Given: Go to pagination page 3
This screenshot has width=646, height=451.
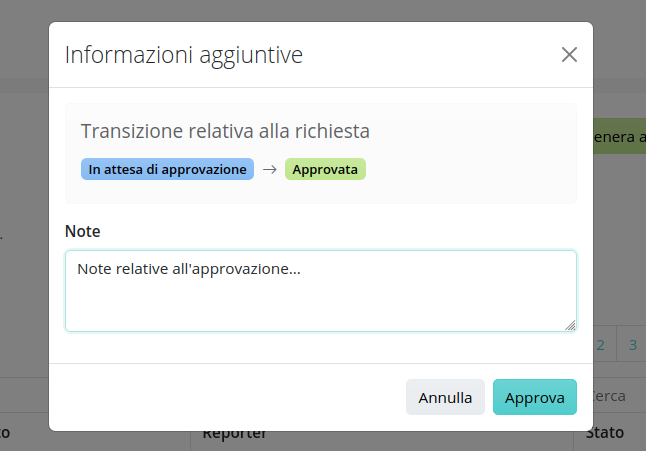Looking at the screenshot, I should (632, 345).
